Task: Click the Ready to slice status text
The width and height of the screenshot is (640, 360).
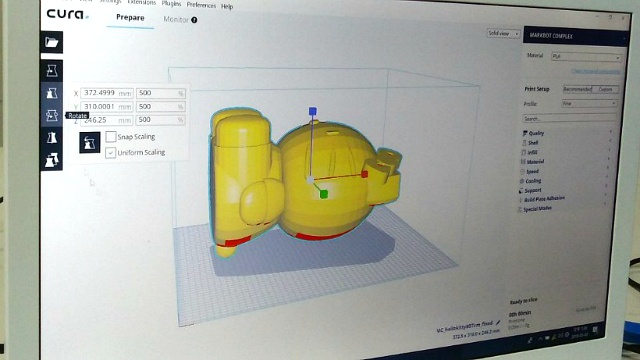Action: [523, 301]
